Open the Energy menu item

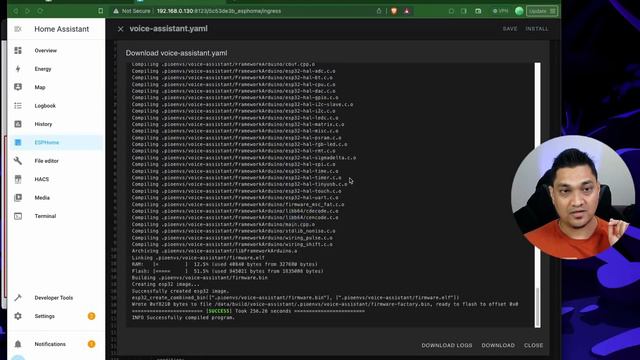coord(56,69)
